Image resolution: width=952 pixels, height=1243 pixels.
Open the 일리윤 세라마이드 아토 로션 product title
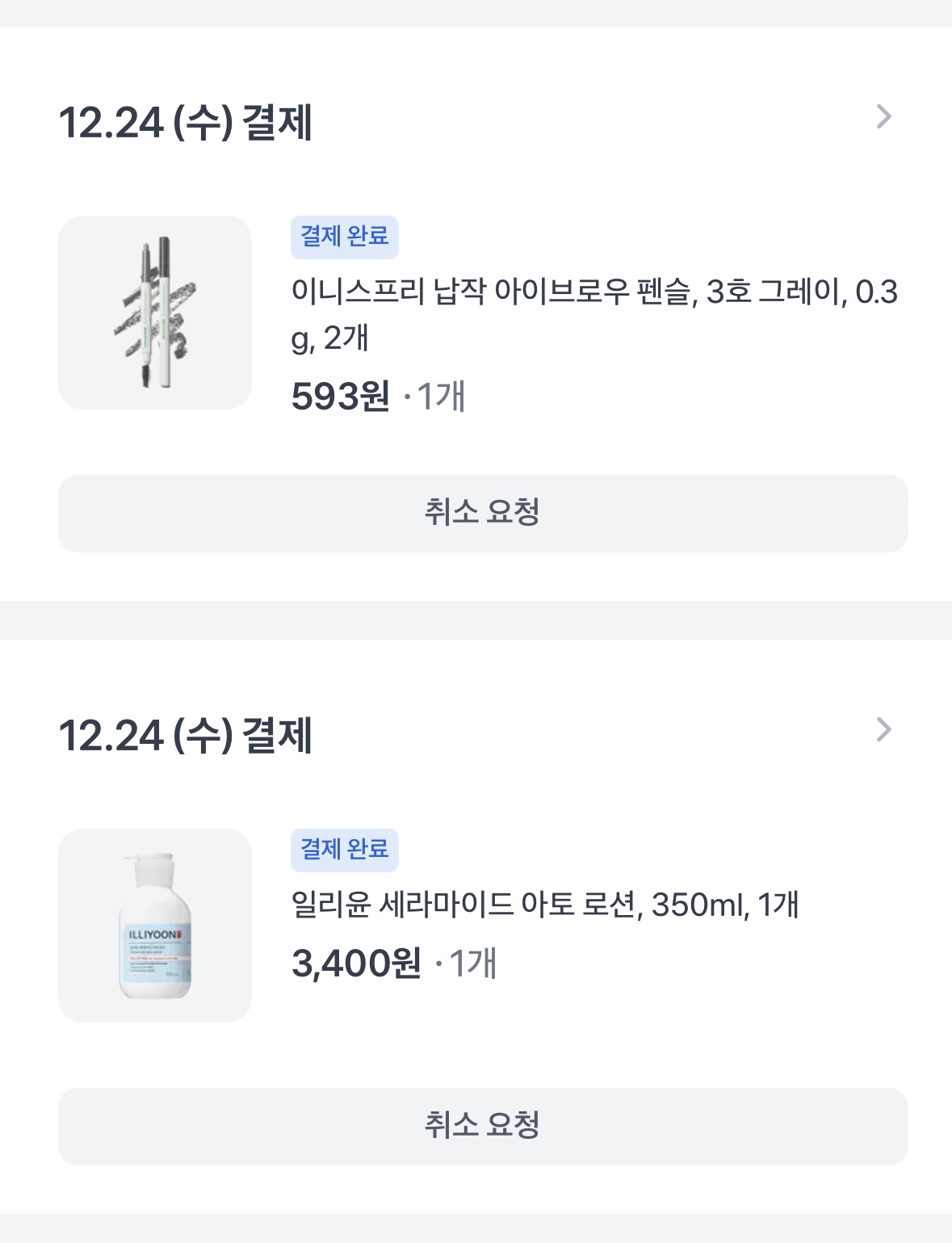point(545,905)
